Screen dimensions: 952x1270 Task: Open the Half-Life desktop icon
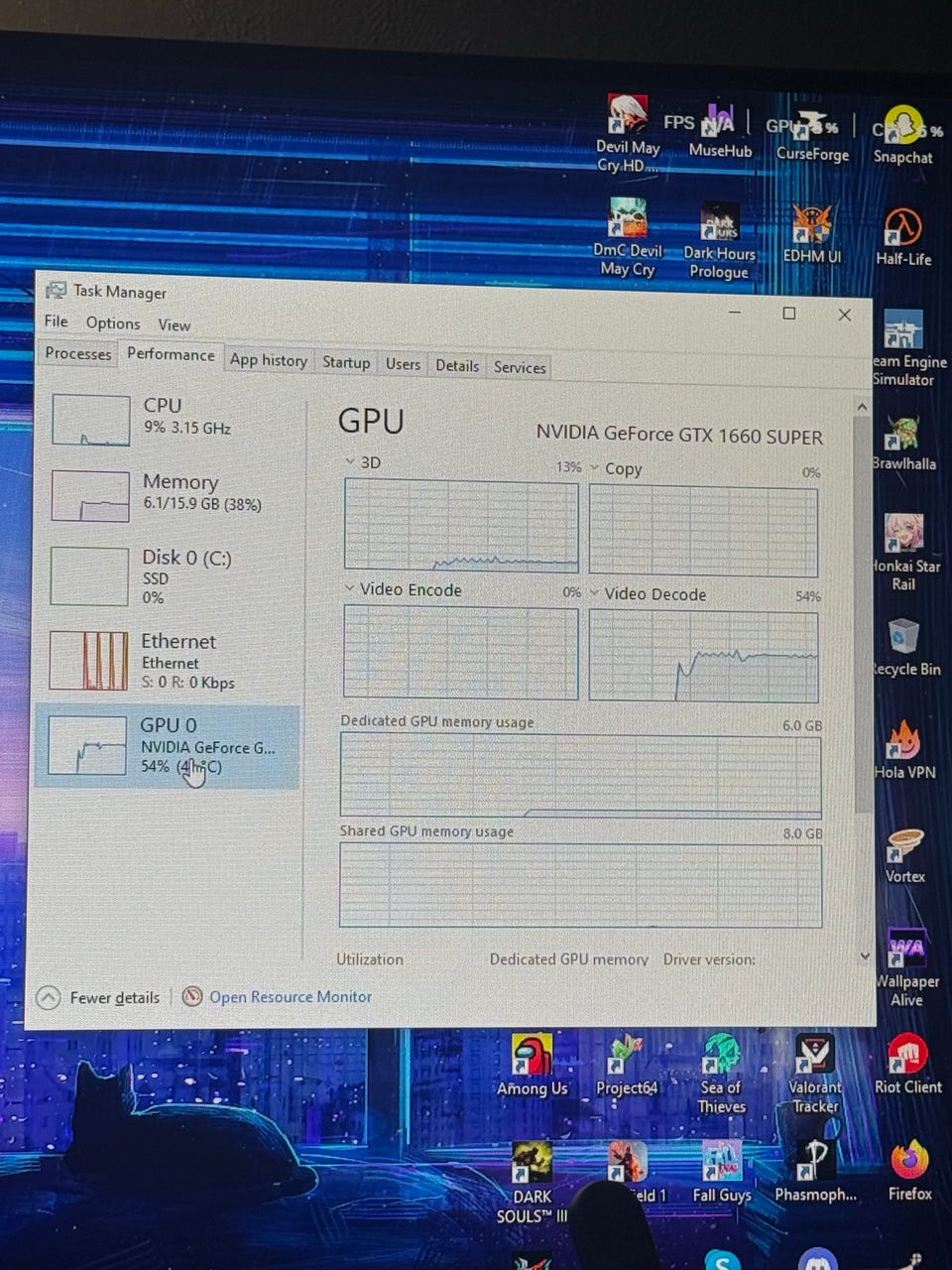(903, 237)
